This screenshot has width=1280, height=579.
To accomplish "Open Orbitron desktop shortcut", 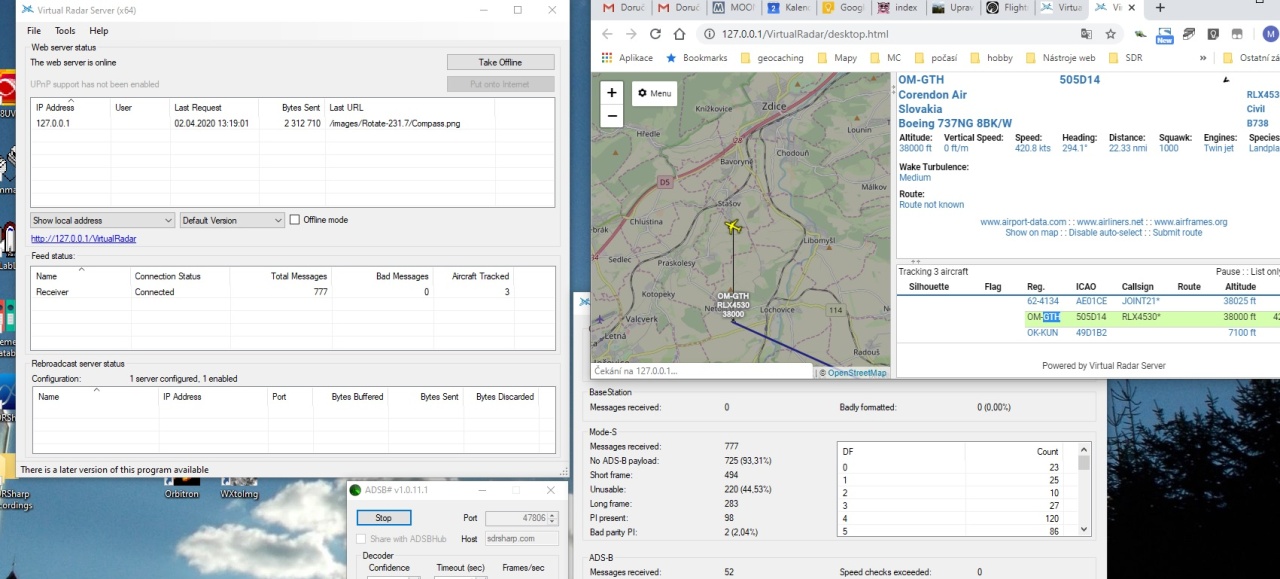I will (182, 487).
